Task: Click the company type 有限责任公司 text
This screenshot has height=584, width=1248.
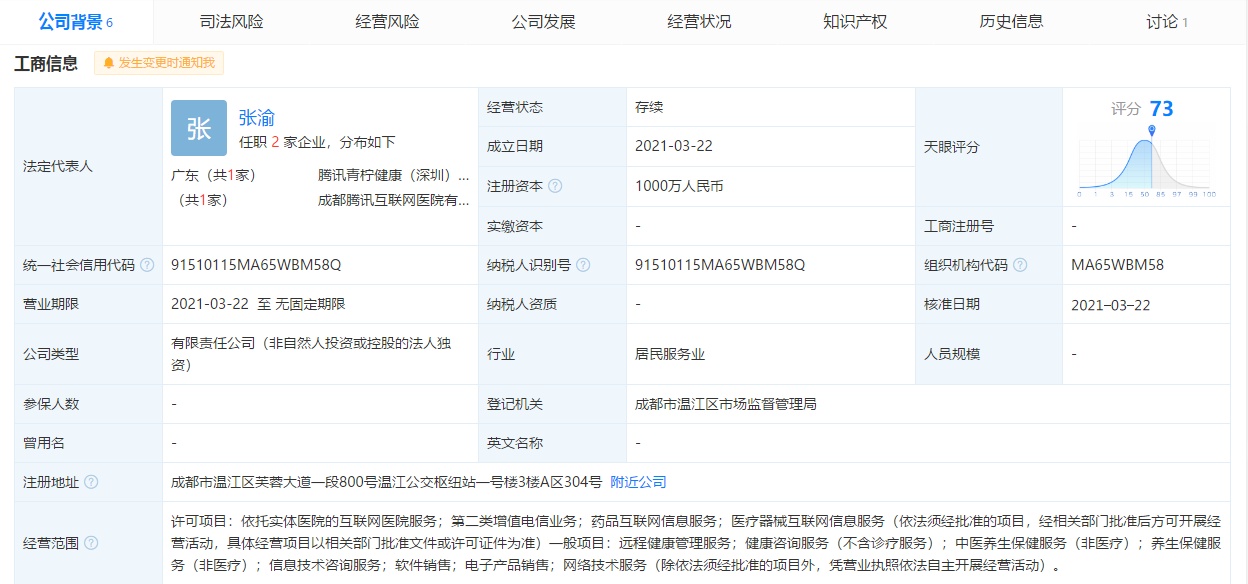Action: [x=311, y=354]
